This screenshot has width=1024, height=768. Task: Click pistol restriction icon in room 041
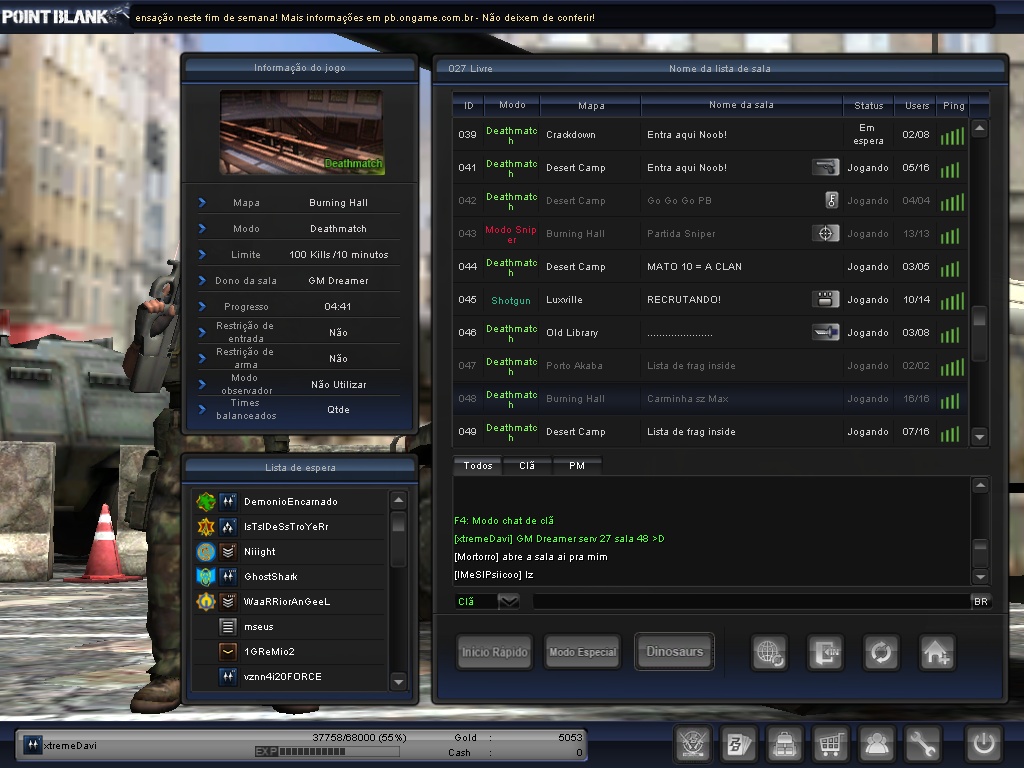[x=825, y=167]
